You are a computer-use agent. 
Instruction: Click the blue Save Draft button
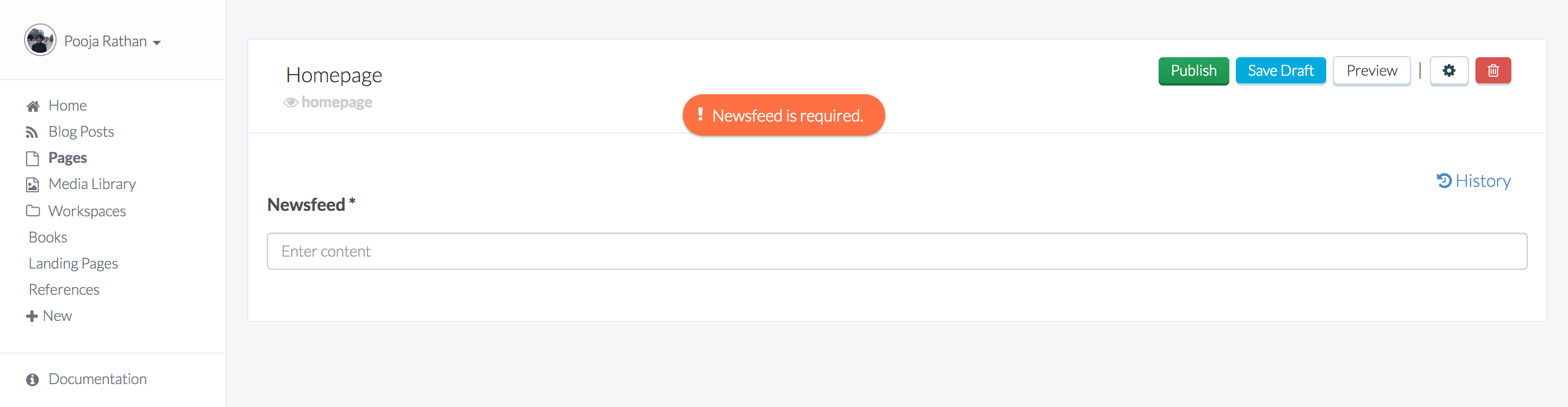1281,71
